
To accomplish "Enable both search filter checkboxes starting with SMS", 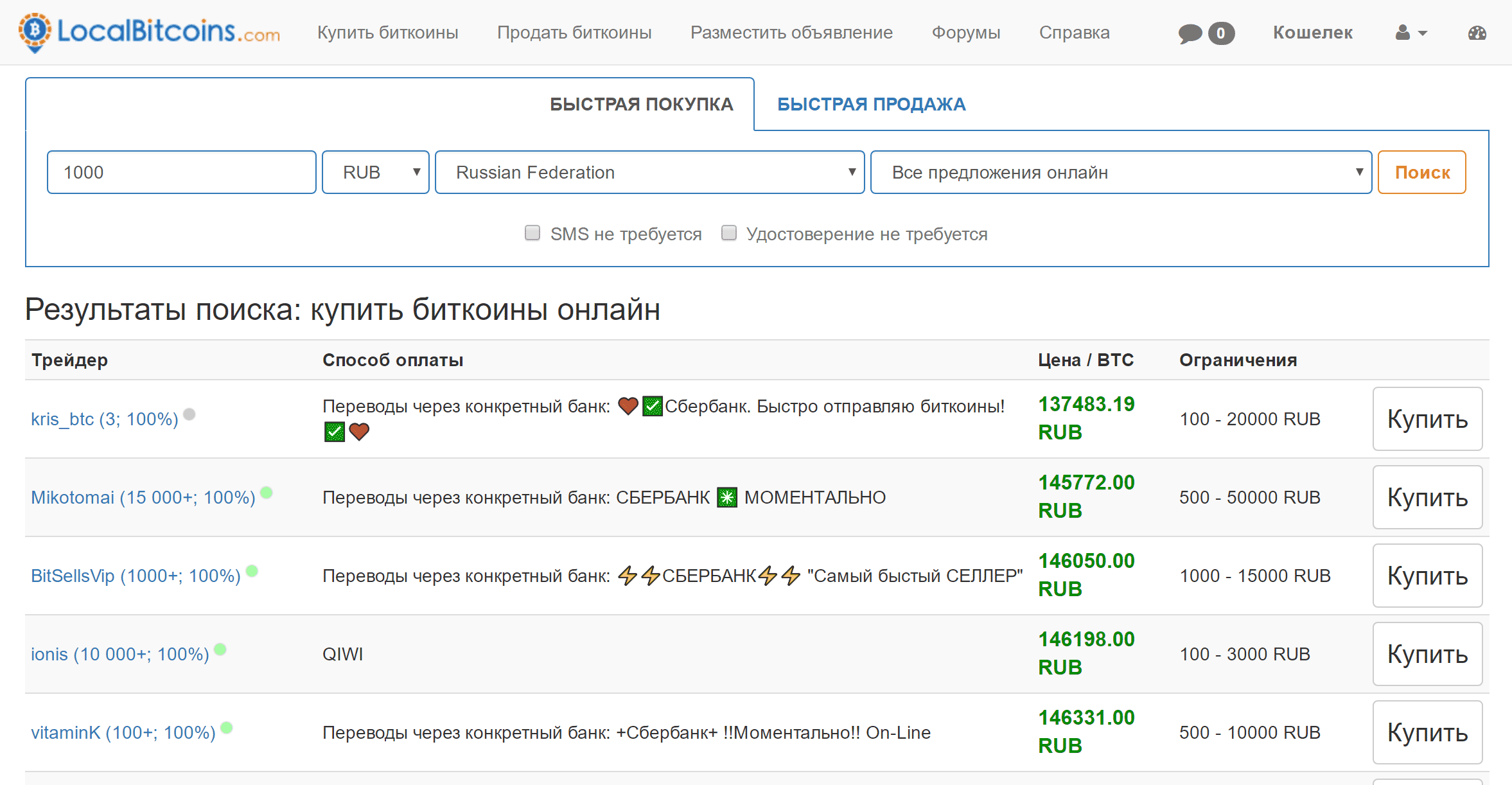I will point(532,233).
